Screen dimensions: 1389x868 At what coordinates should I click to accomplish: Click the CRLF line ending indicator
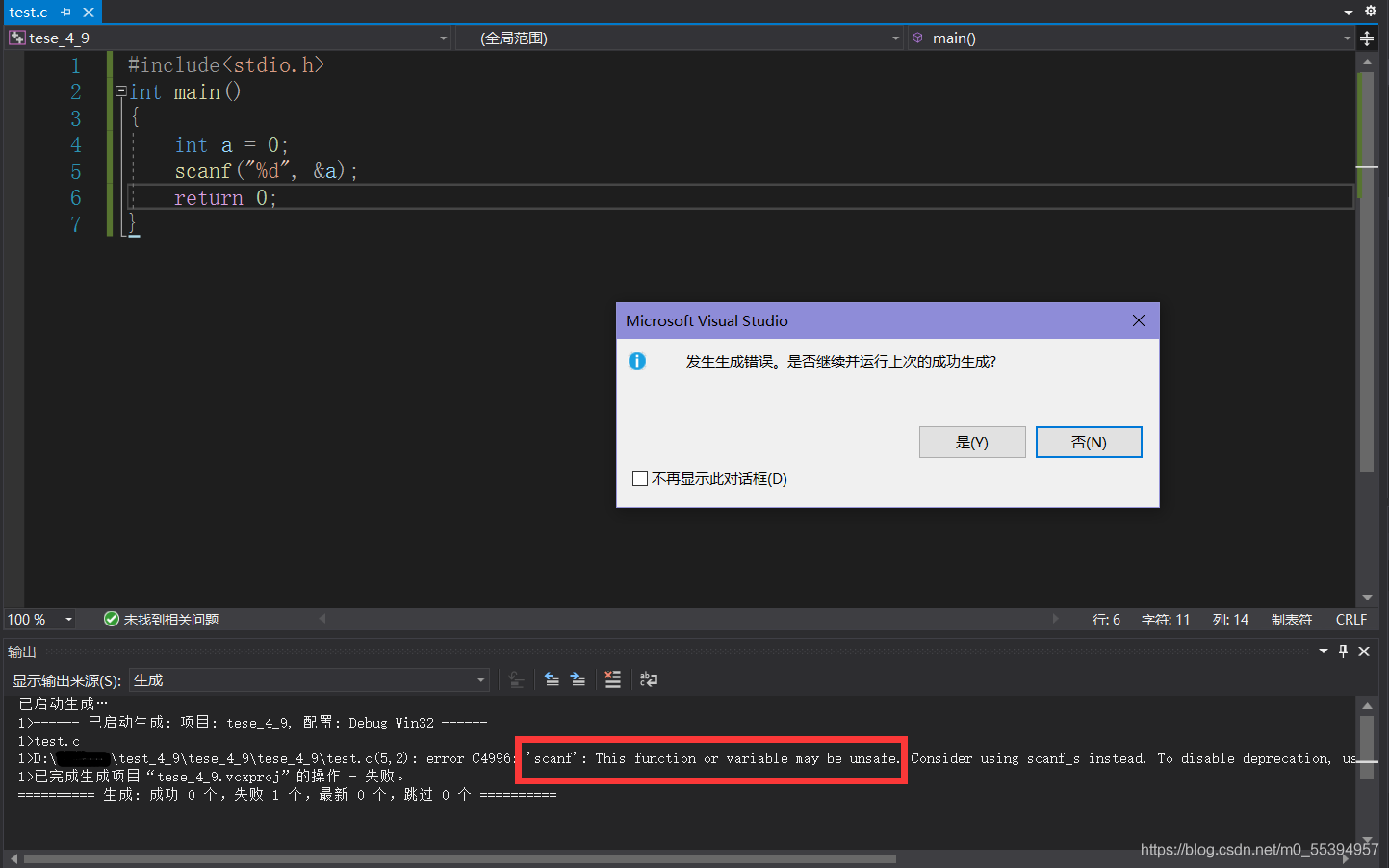tap(1351, 620)
